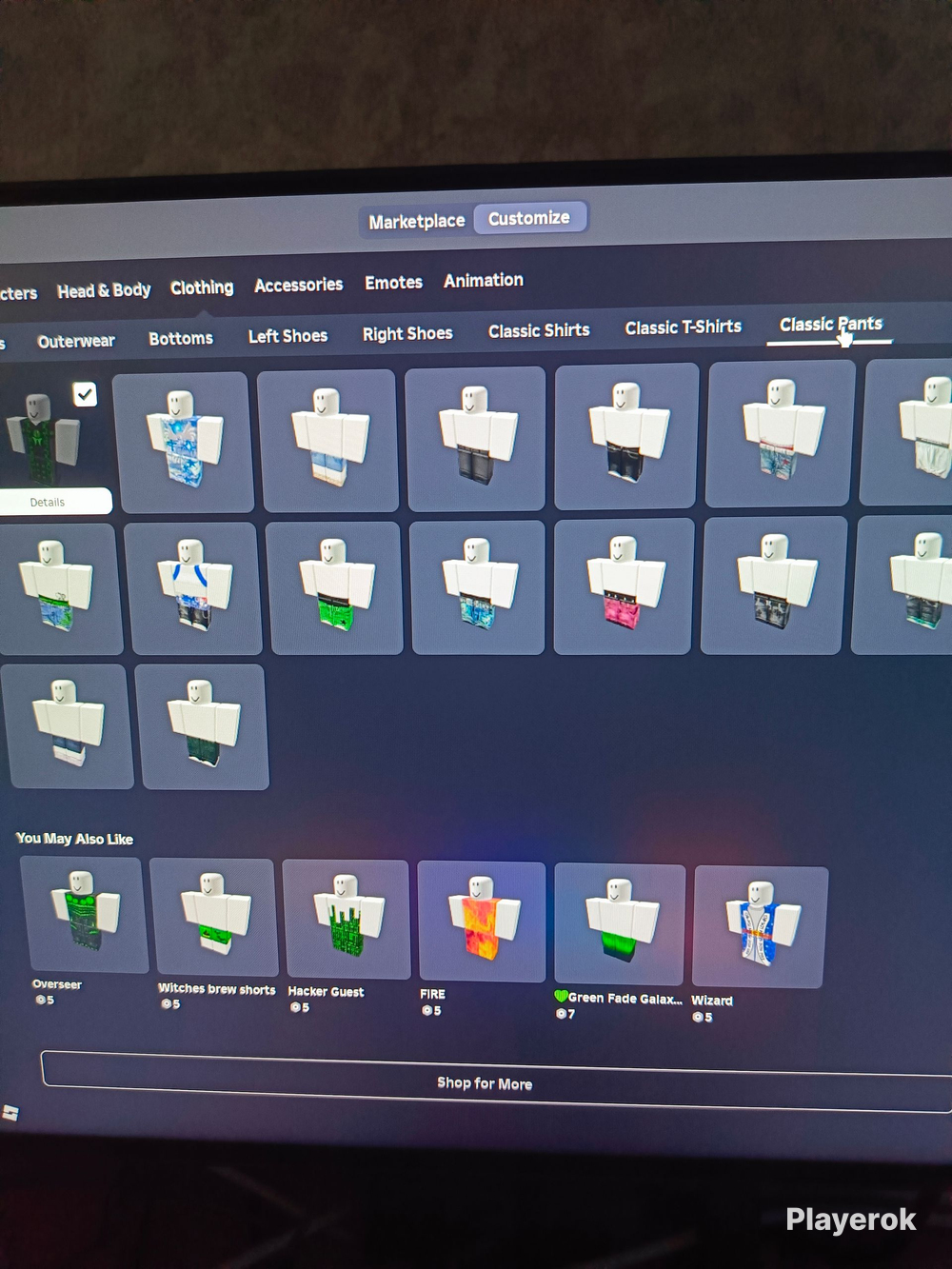This screenshot has height=1269, width=952.
Task: Click the Hacker Guest label
Action: (x=326, y=992)
